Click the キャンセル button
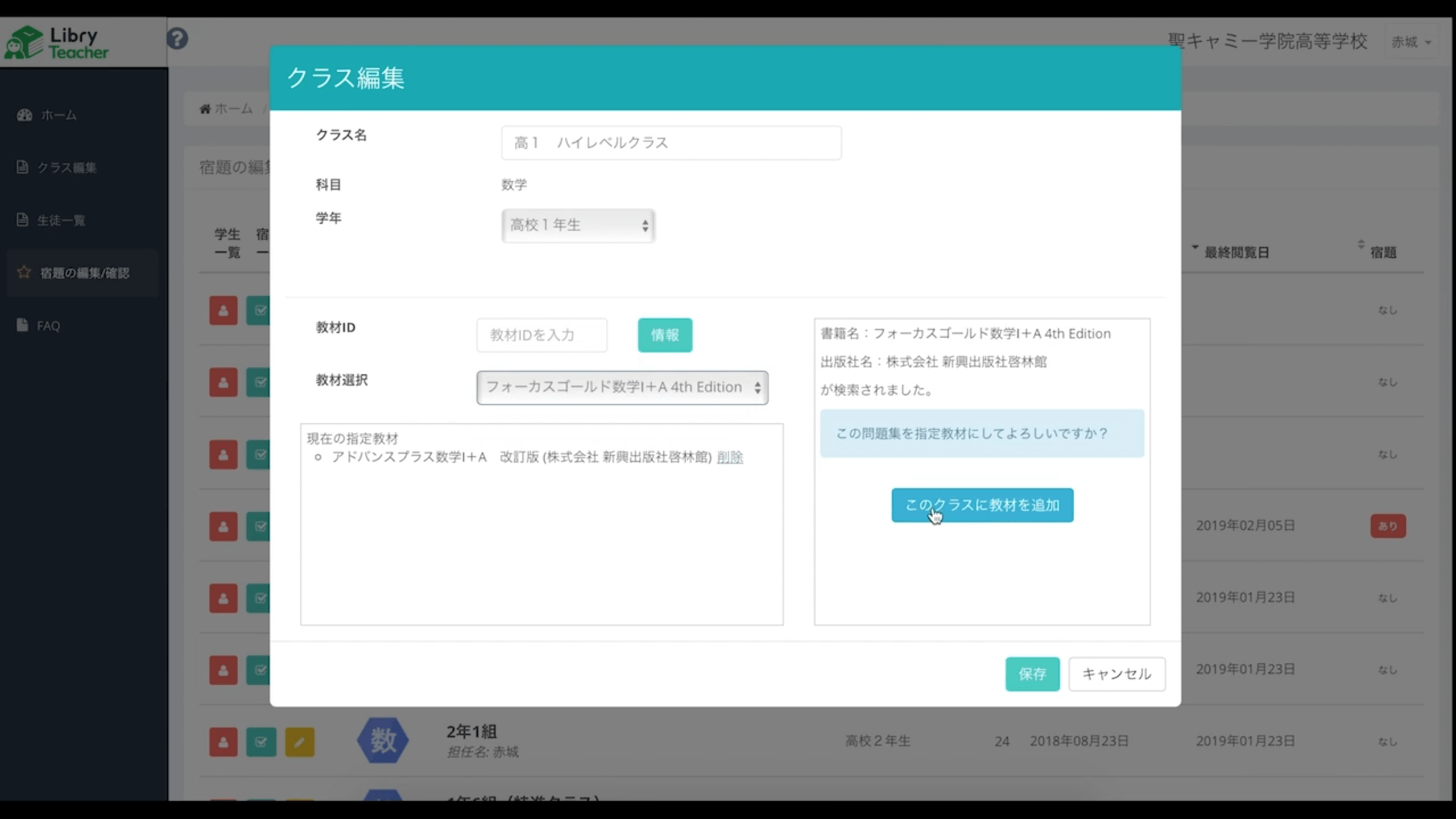The width and height of the screenshot is (1456, 819). (1116, 674)
